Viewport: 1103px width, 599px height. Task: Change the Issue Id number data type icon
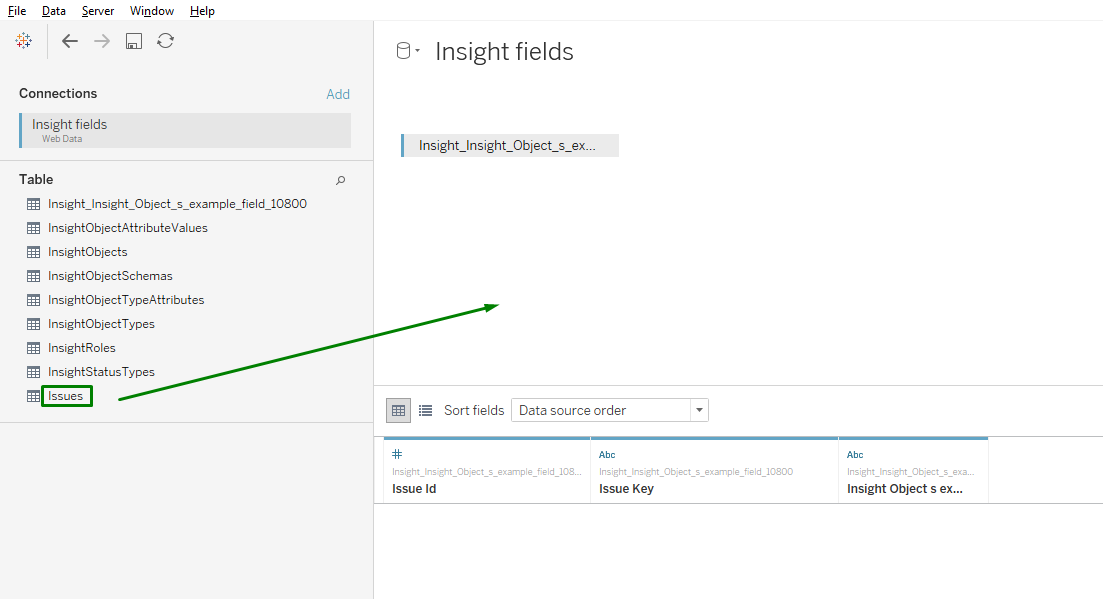pos(397,454)
